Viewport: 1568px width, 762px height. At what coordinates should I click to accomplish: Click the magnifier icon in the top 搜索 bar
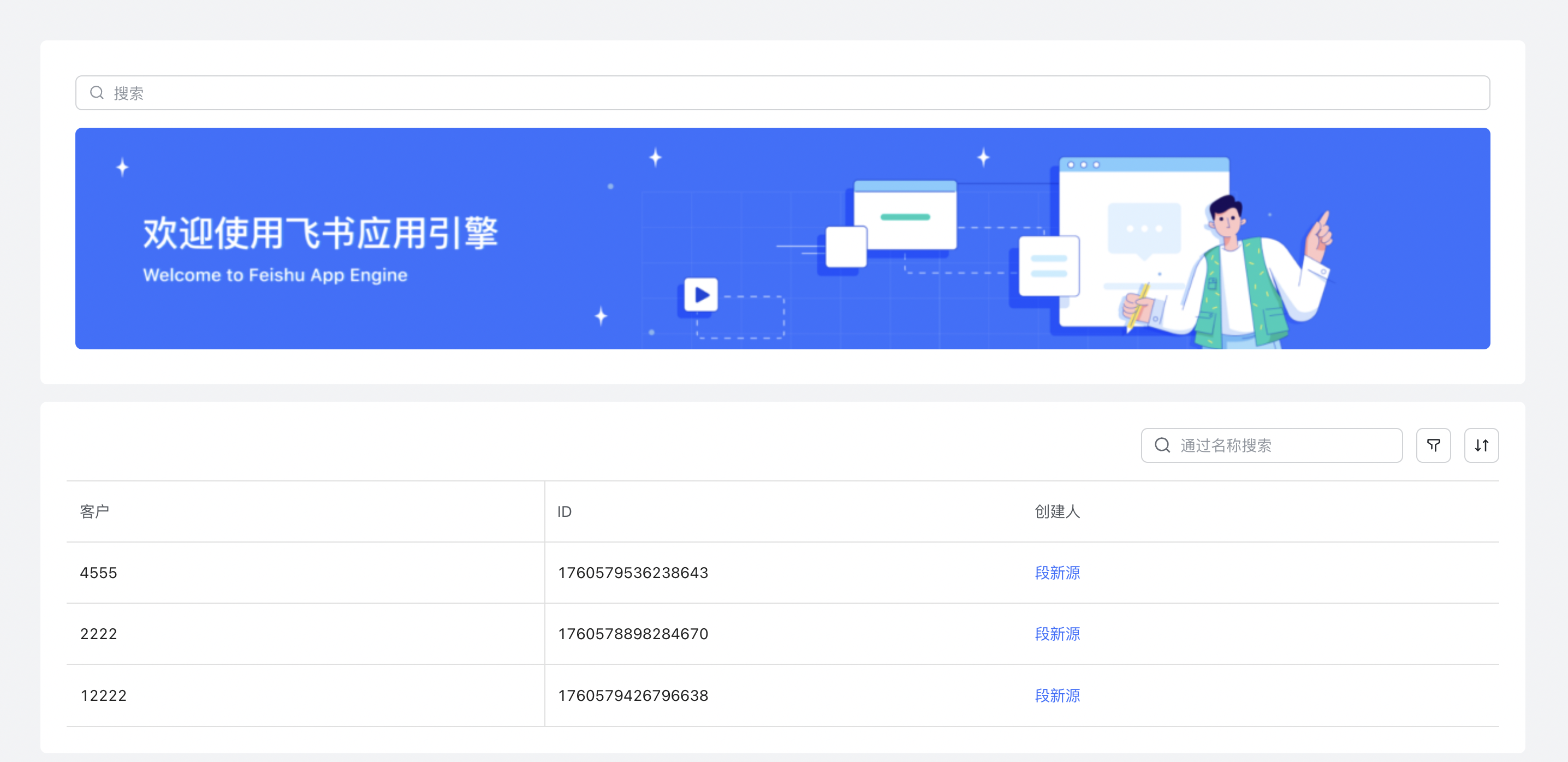(x=97, y=92)
